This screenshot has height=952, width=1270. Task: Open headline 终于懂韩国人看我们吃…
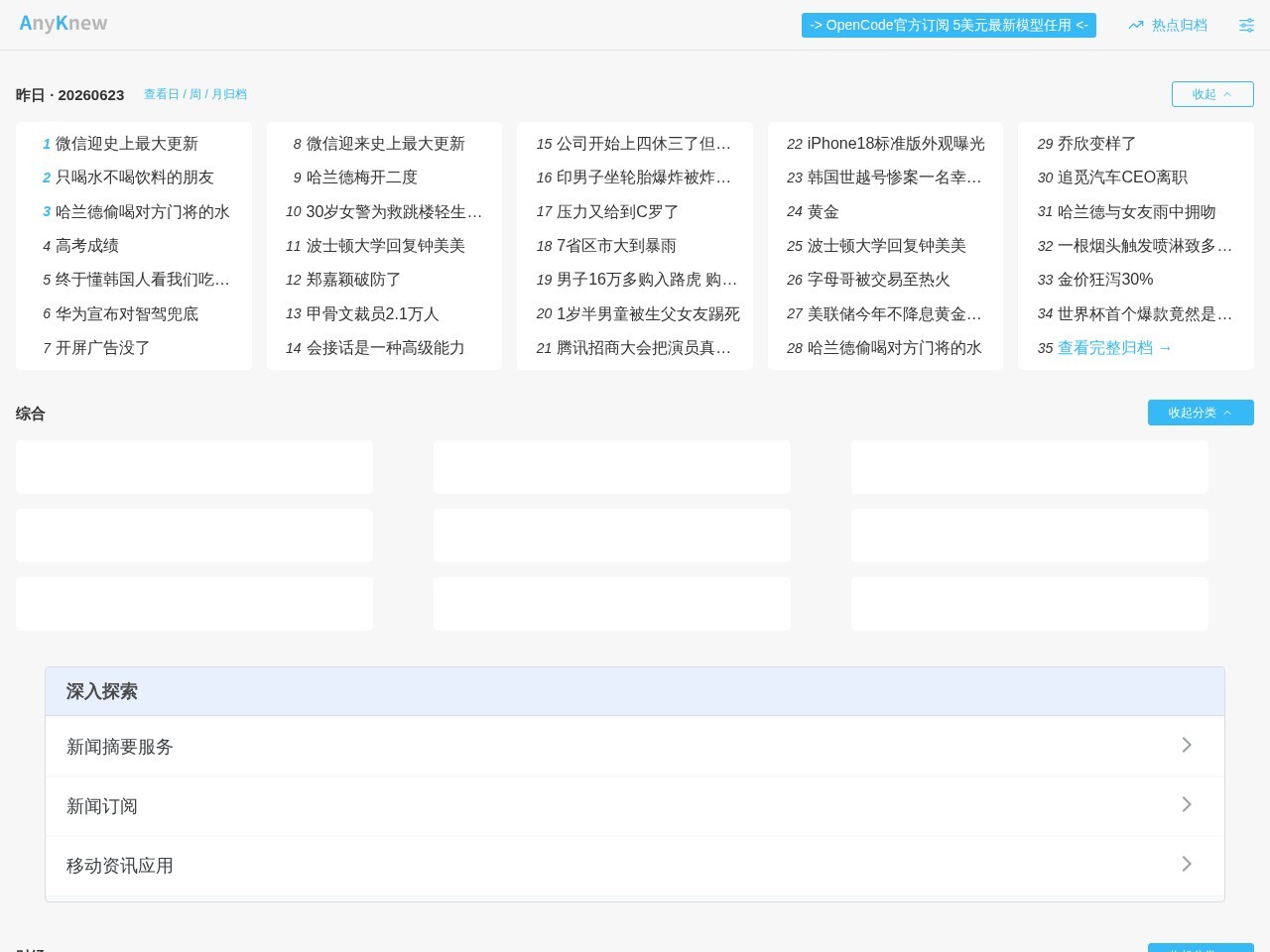tap(143, 280)
